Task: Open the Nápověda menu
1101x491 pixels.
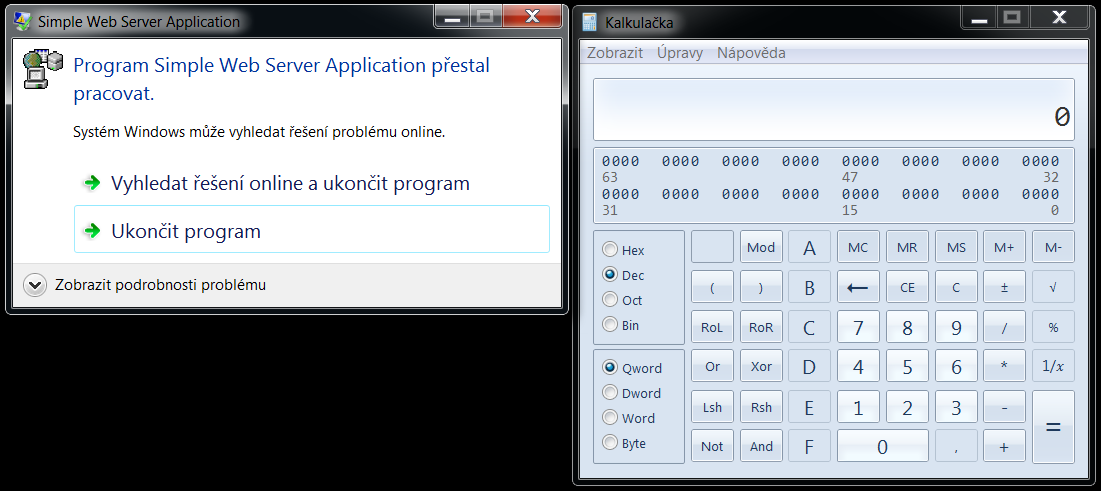Action: [x=751, y=53]
